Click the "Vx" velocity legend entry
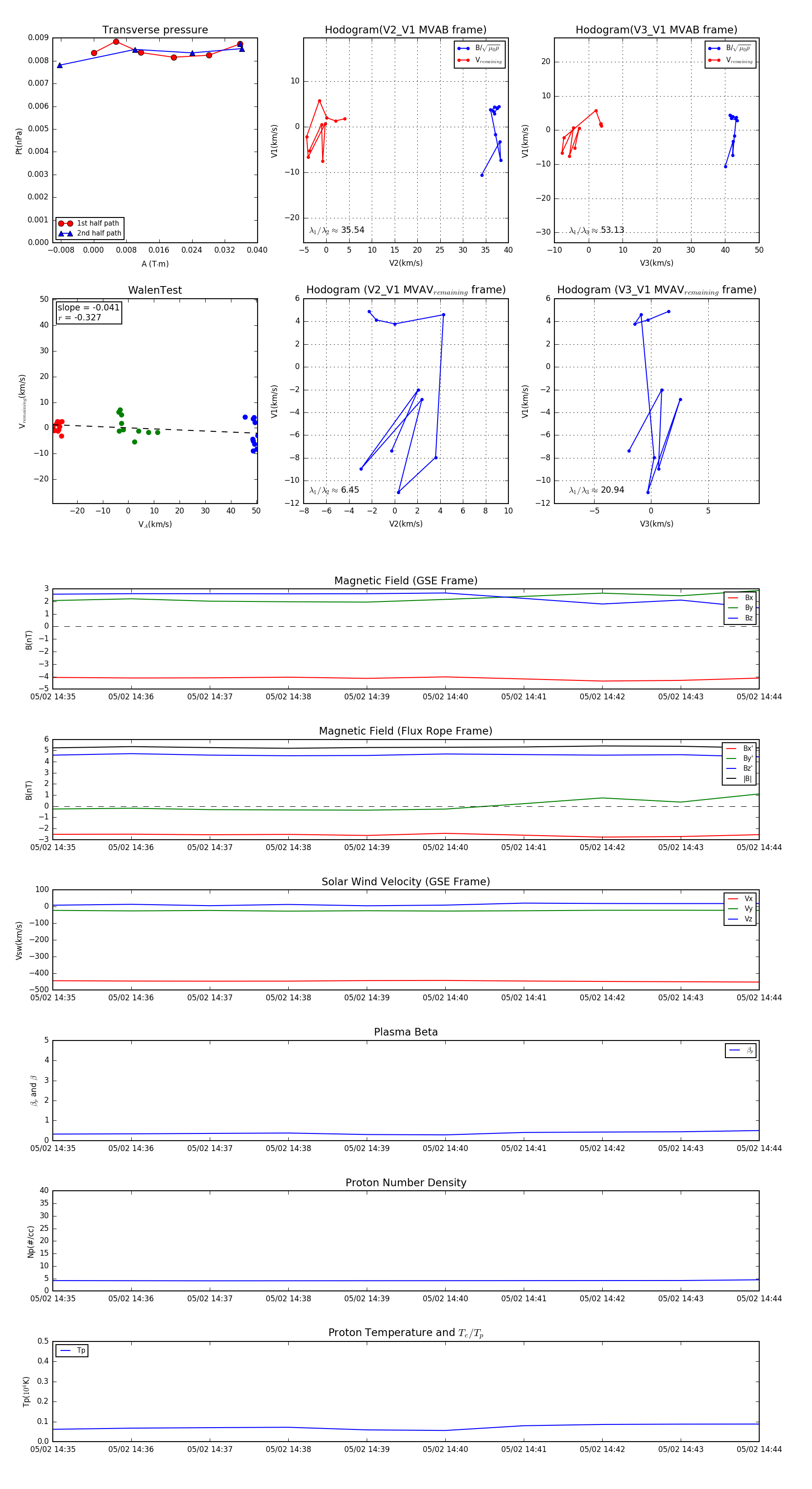812x1489 pixels. pos(741,899)
